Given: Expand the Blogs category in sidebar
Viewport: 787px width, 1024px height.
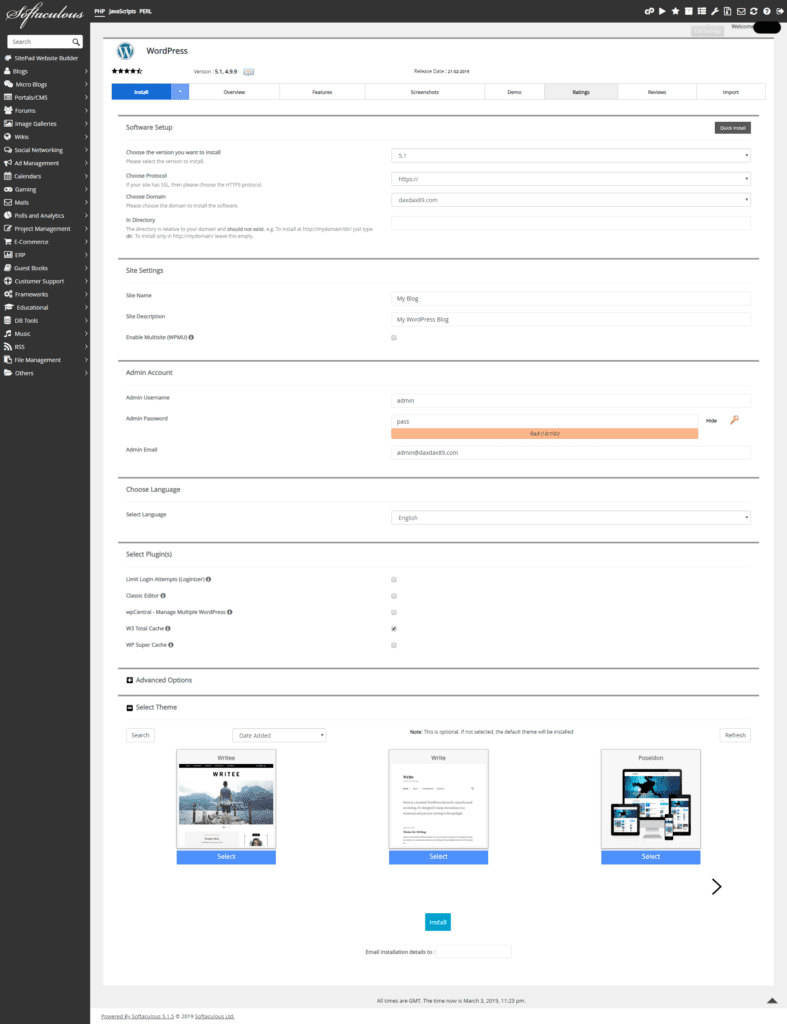Looking at the screenshot, I should tap(45, 71).
